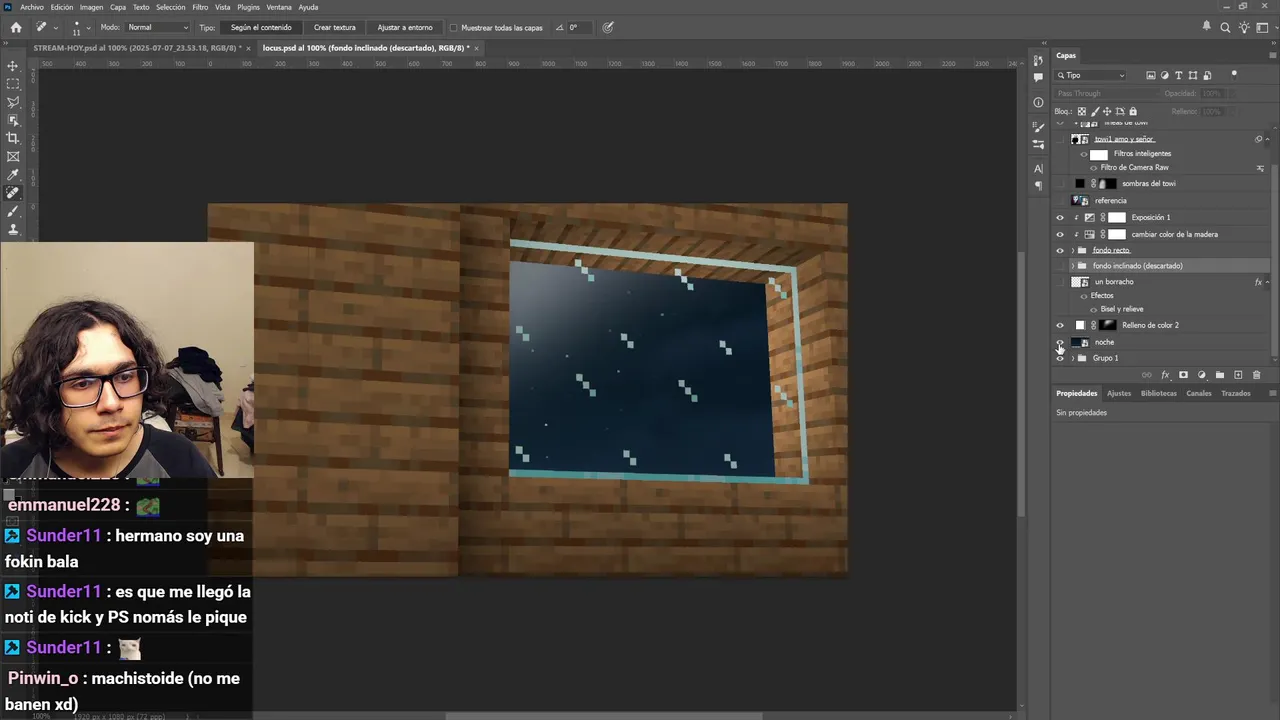The width and height of the screenshot is (1280, 720).
Task: Enable Muestrear todas las capas checkbox
Action: click(453, 28)
